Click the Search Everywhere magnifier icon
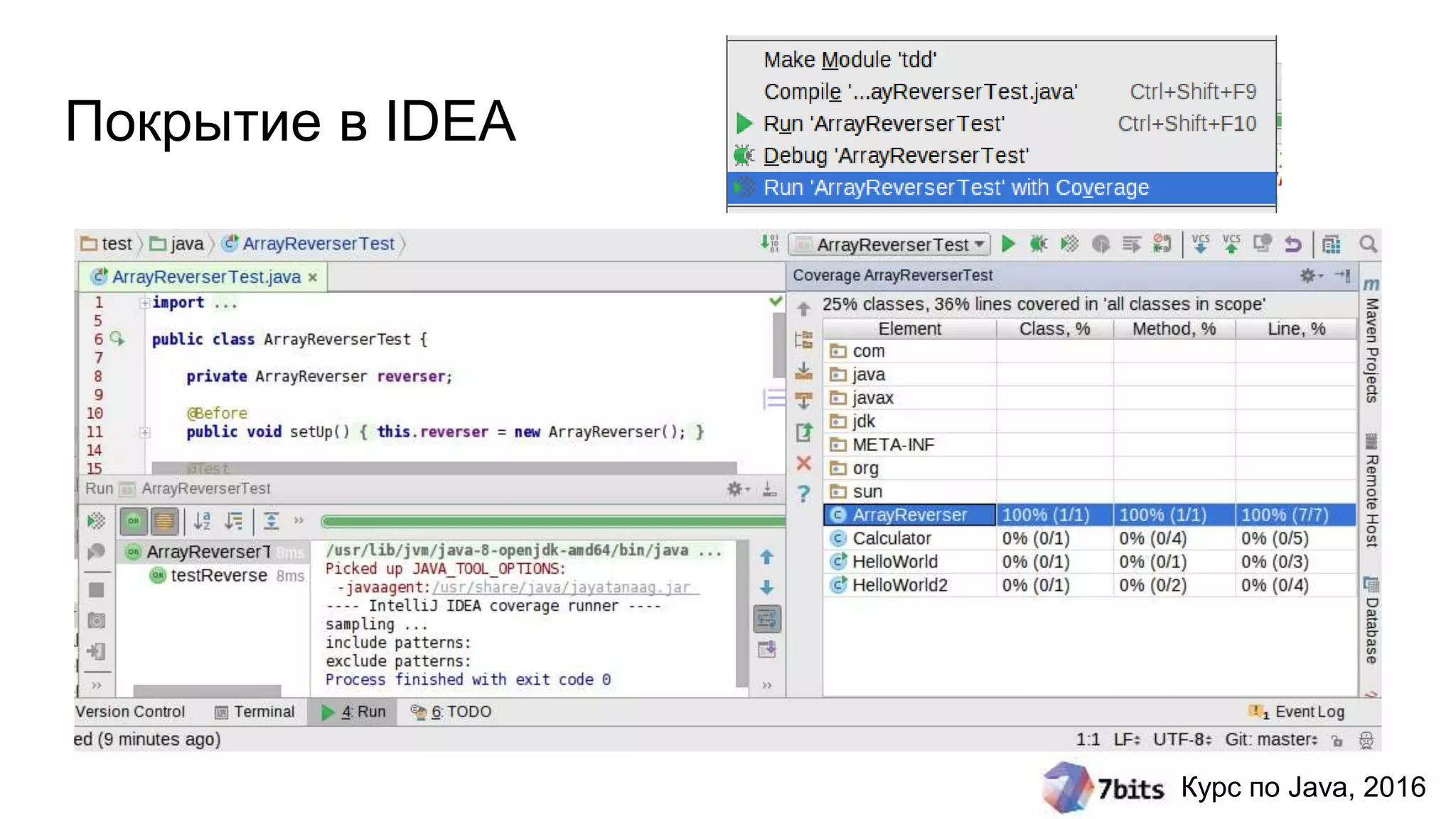Viewport: 1456px width, 819px height. coord(1368,245)
